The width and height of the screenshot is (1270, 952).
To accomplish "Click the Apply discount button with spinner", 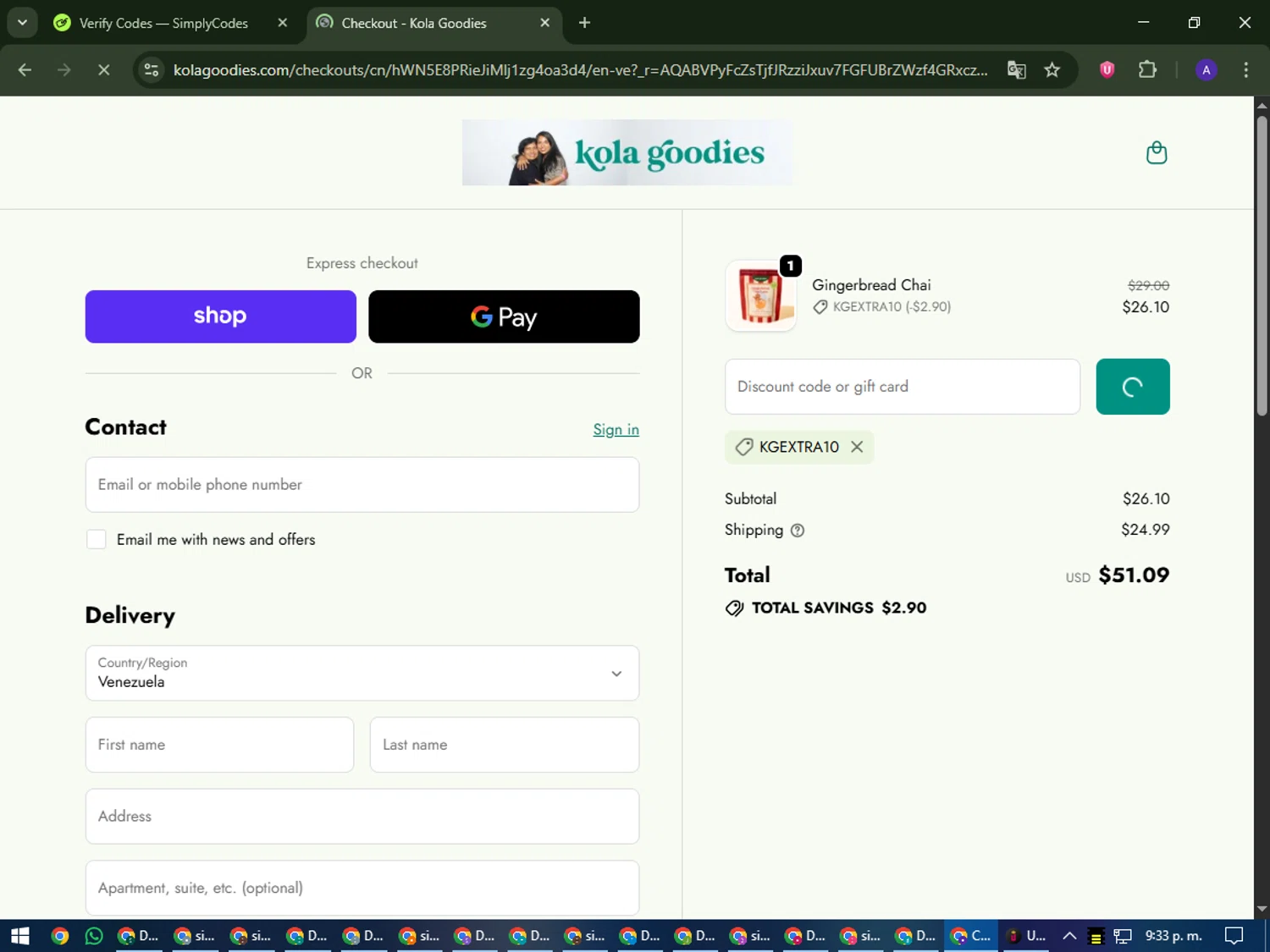I will 1133,387.
